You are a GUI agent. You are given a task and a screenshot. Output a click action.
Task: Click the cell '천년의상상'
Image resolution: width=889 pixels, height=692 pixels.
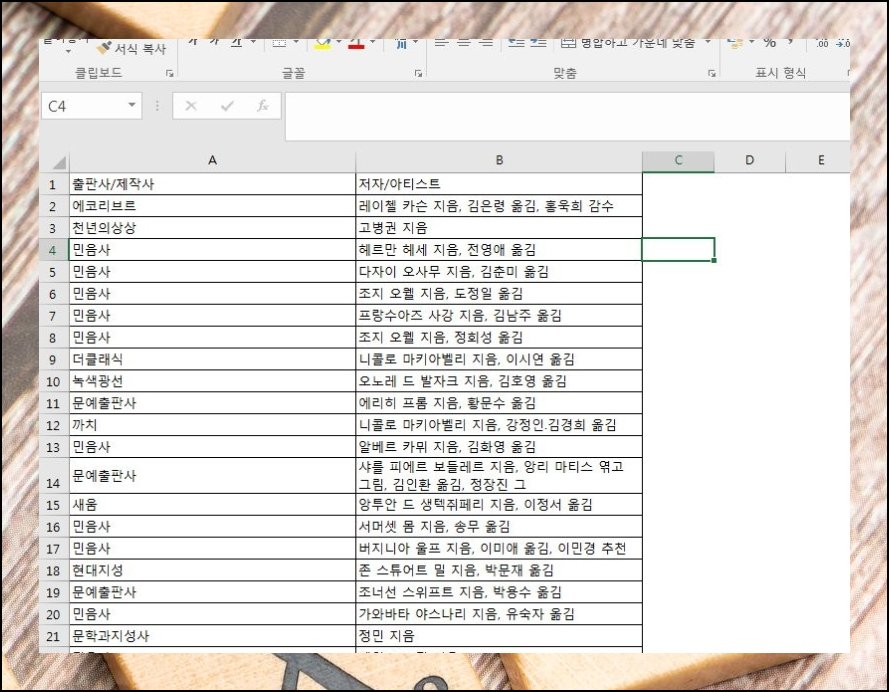click(212, 228)
